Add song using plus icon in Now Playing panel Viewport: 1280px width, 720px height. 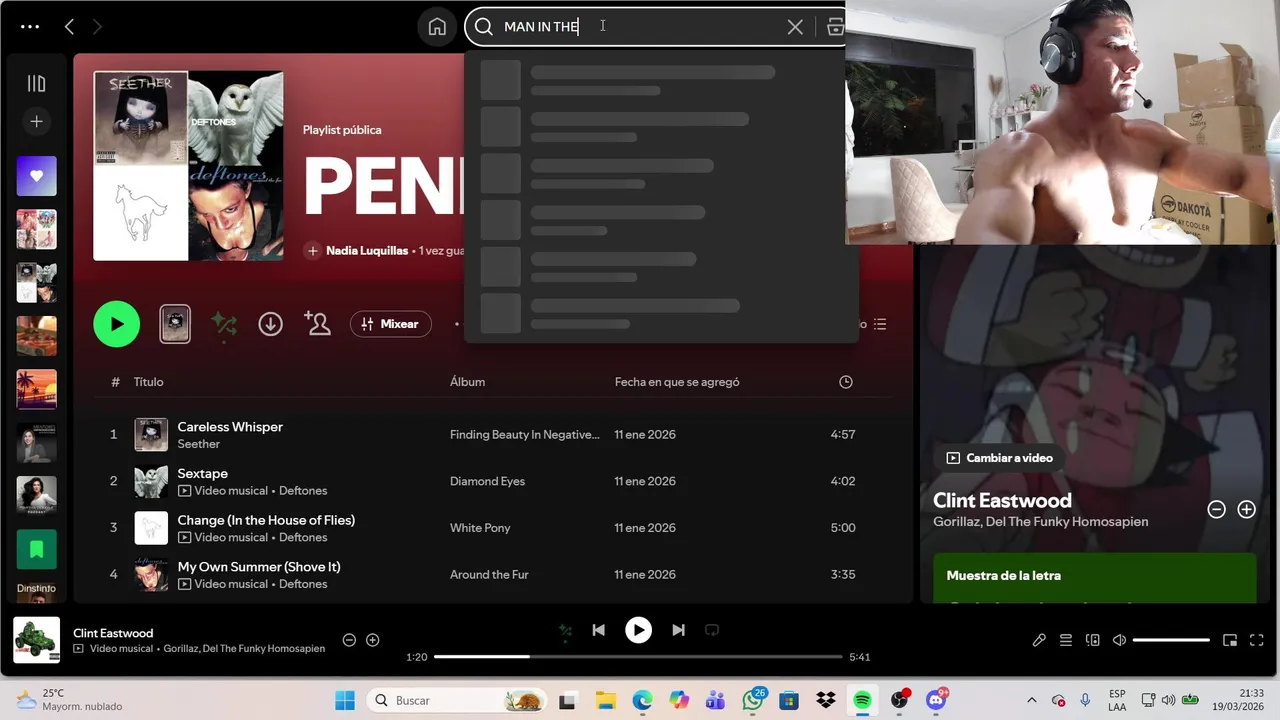coord(1246,510)
